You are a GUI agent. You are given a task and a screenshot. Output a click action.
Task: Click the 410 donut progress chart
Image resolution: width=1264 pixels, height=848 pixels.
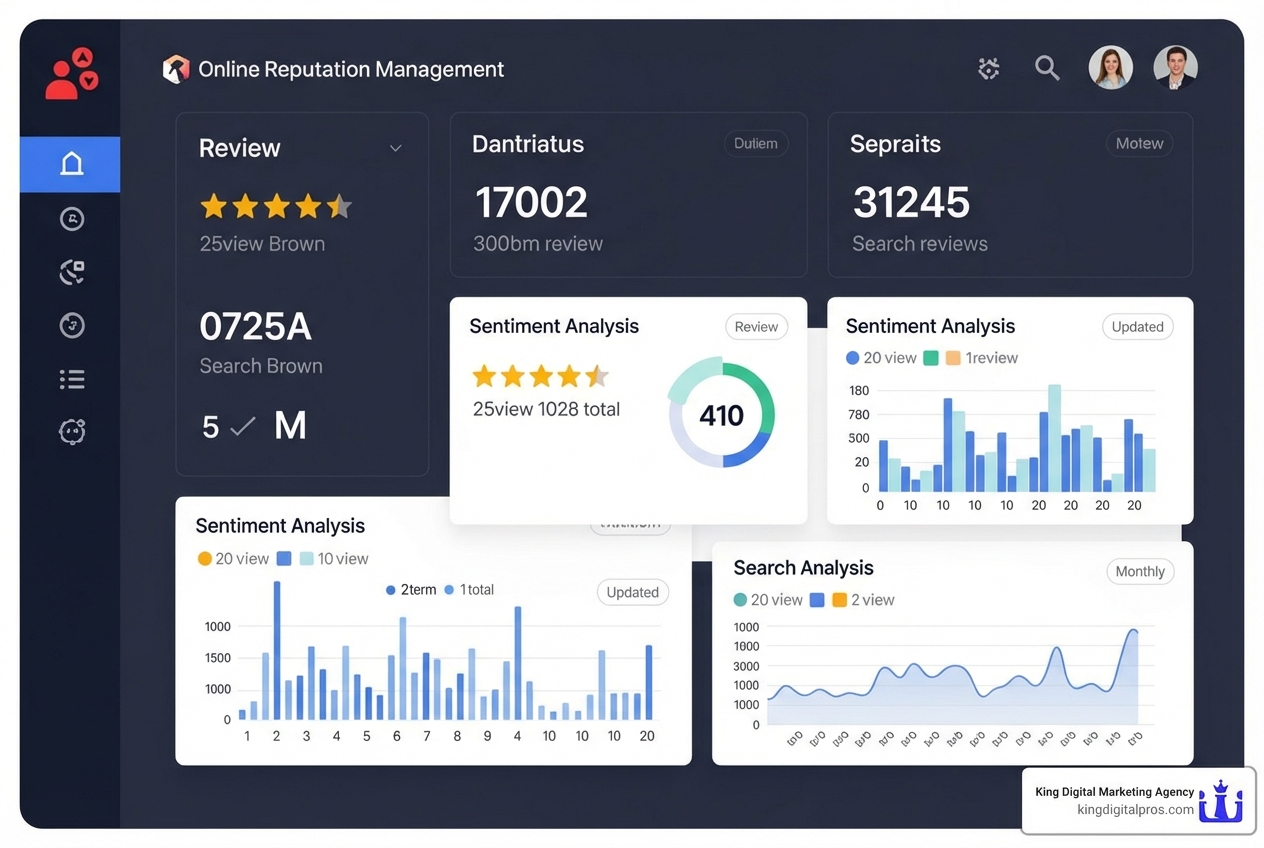[x=722, y=412]
